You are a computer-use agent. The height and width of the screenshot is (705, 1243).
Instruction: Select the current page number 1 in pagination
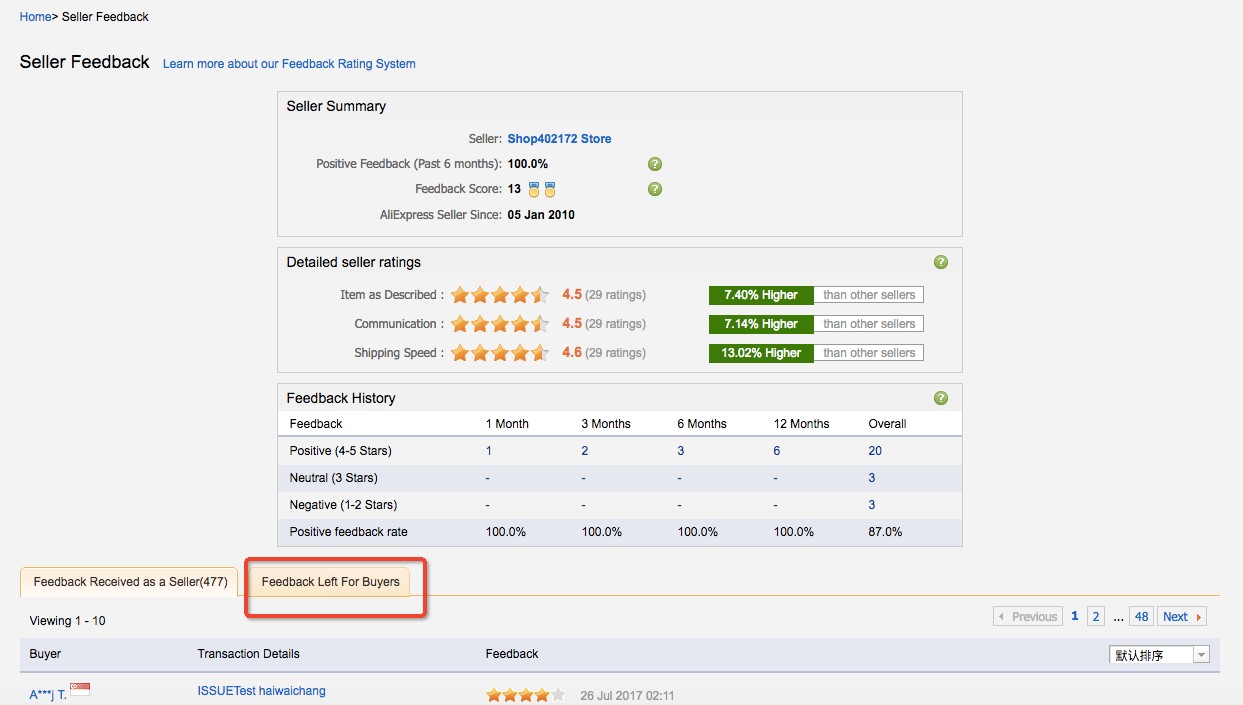coord(1075,616)
